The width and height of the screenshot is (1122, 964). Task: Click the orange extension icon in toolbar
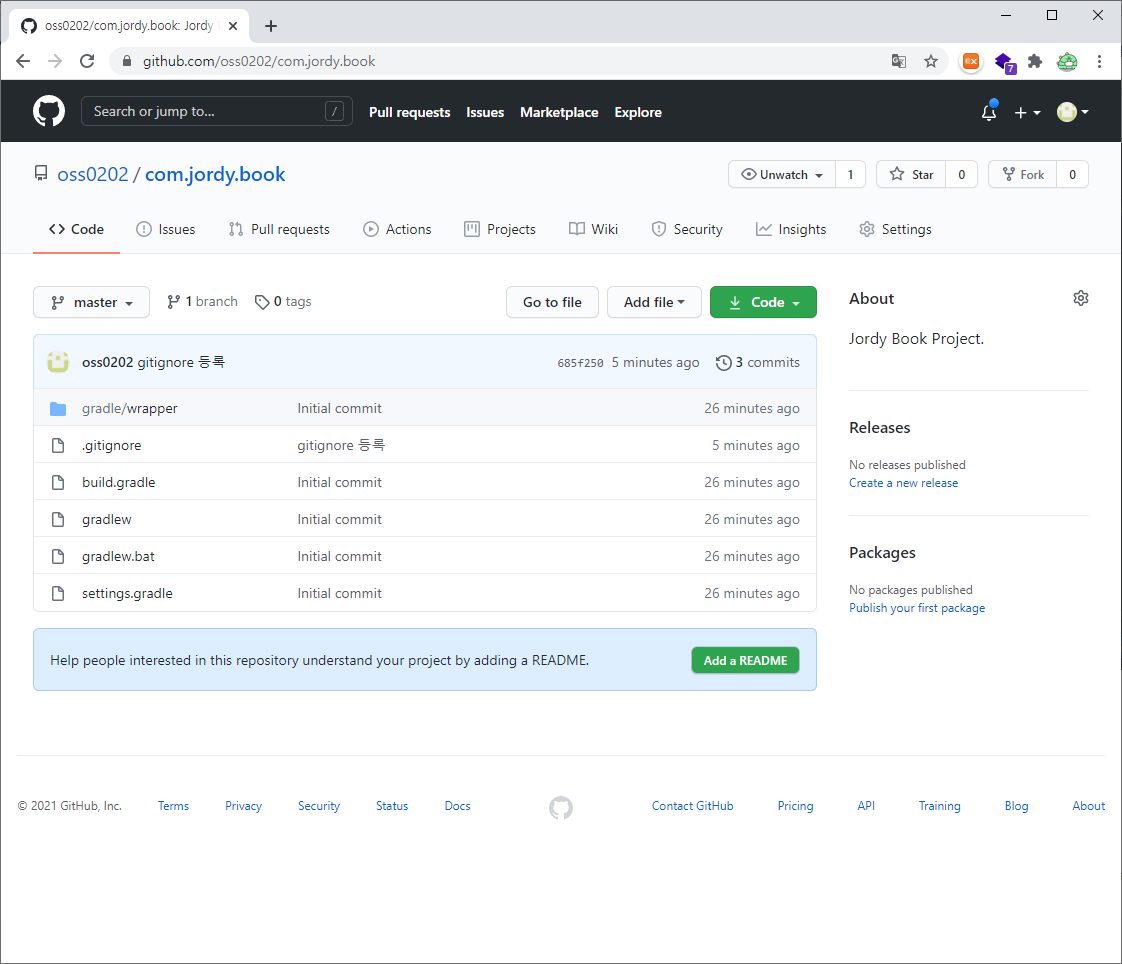click(x=971, y=62)
